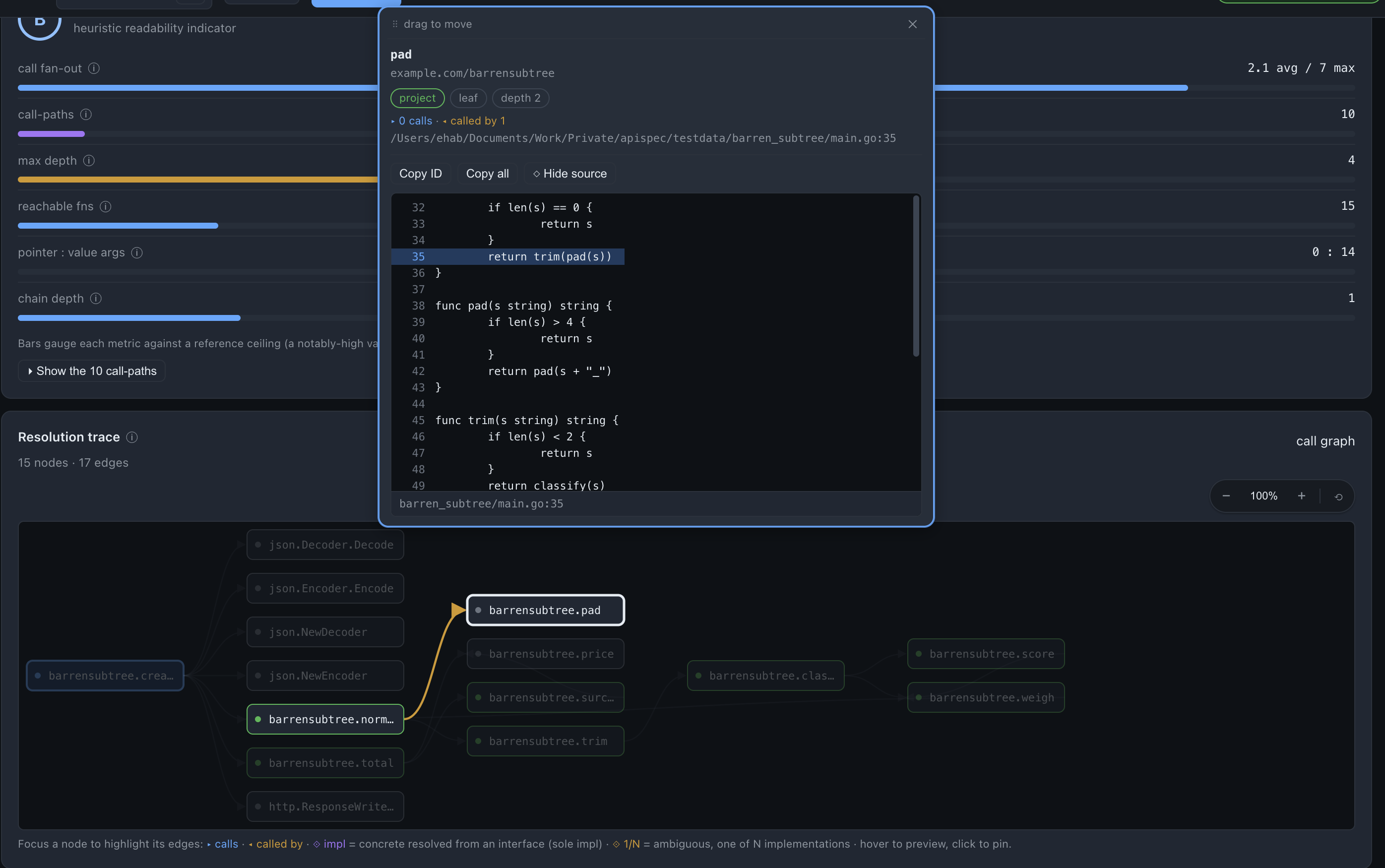This screenshot has height=868, width=1385.
Task: Select barrensubtree.norm… graph node
Action: click(325, 719)
